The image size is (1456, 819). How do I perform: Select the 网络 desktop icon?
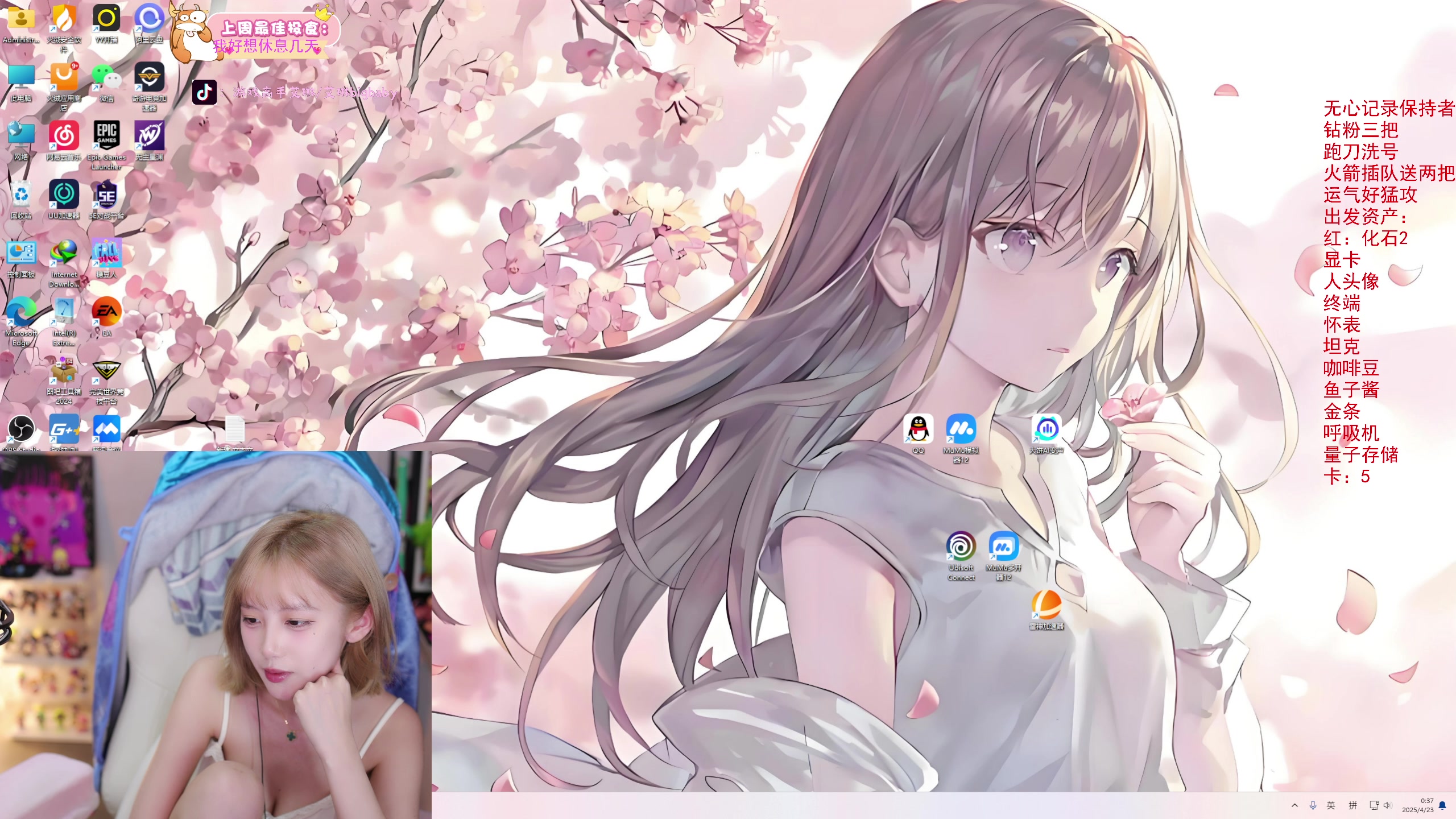point(21,141)
